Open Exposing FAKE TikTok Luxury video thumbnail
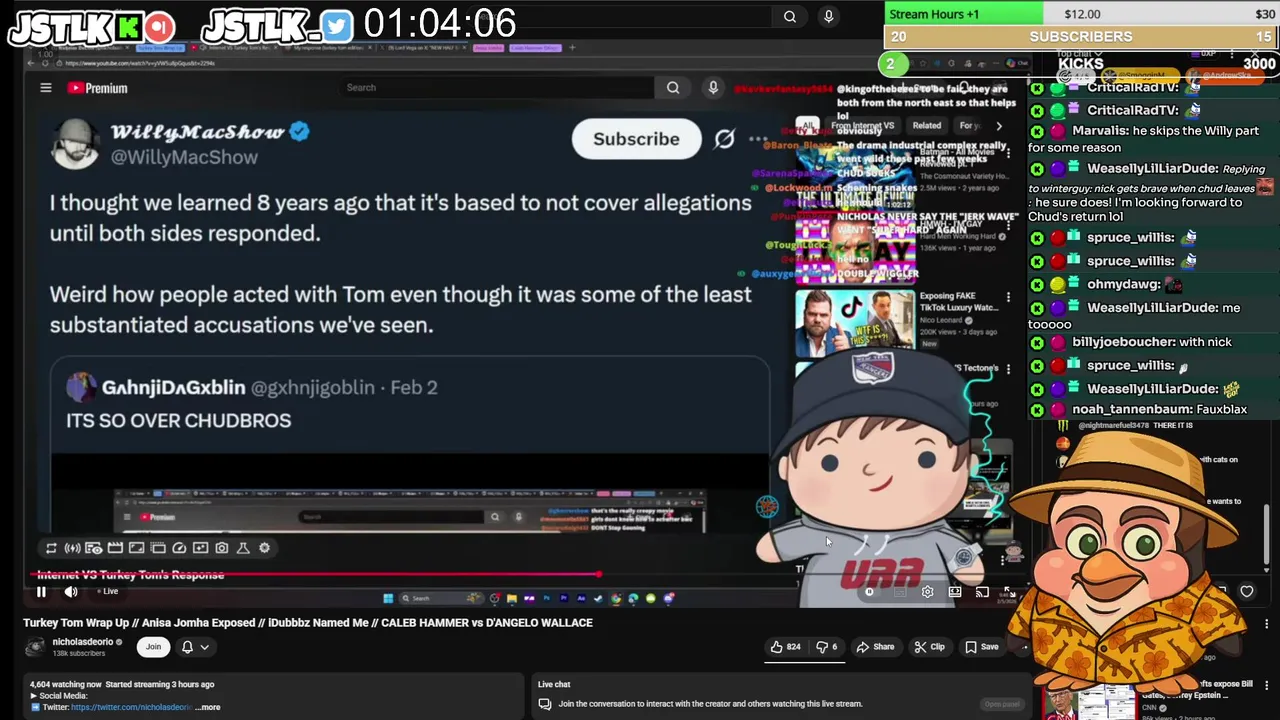This screenshot has height=720, width=1280. click(x=855, y=324)
